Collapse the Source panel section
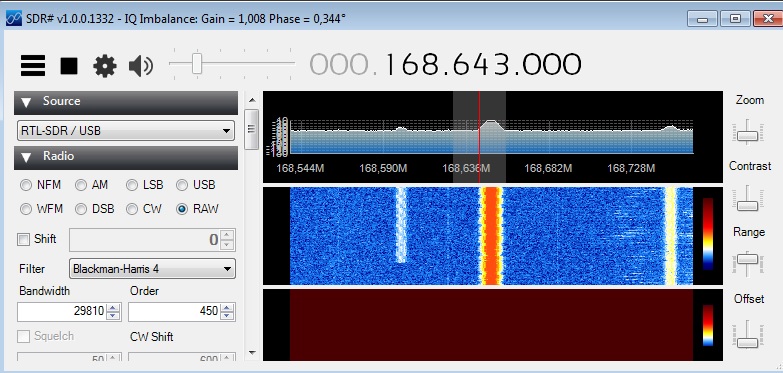783x373 pixels. click(26, 102)
